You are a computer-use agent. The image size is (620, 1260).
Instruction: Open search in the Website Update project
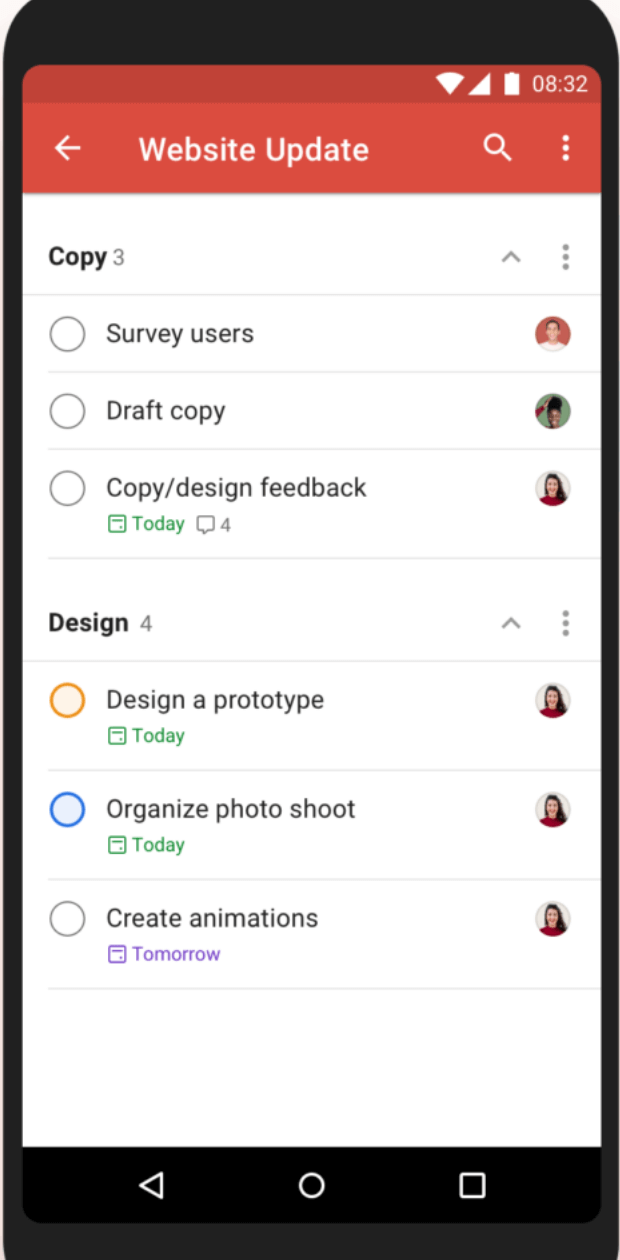(x=497, y=147)
